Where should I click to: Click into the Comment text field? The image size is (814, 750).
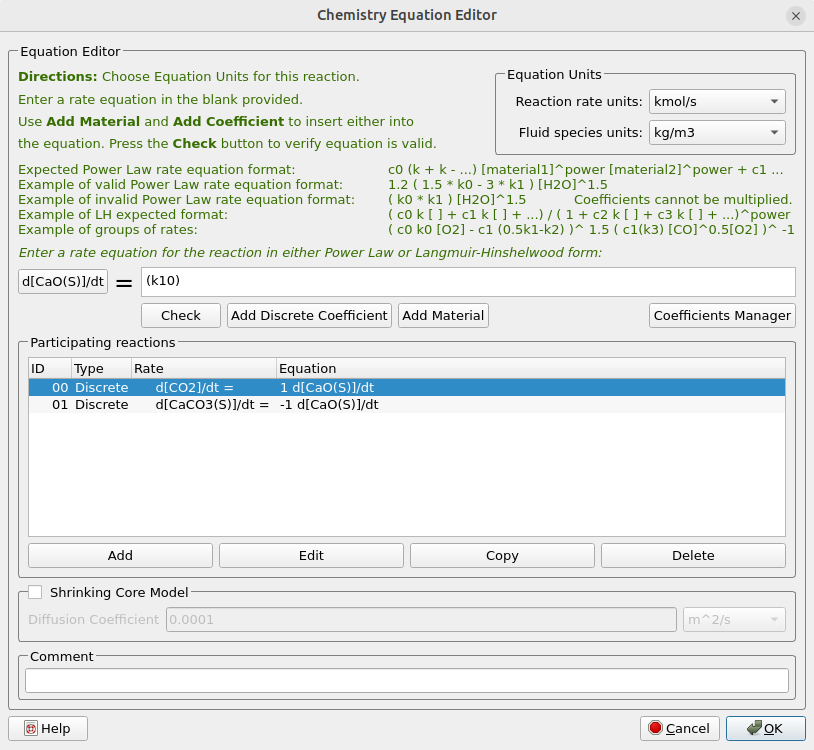coord(406,681)
